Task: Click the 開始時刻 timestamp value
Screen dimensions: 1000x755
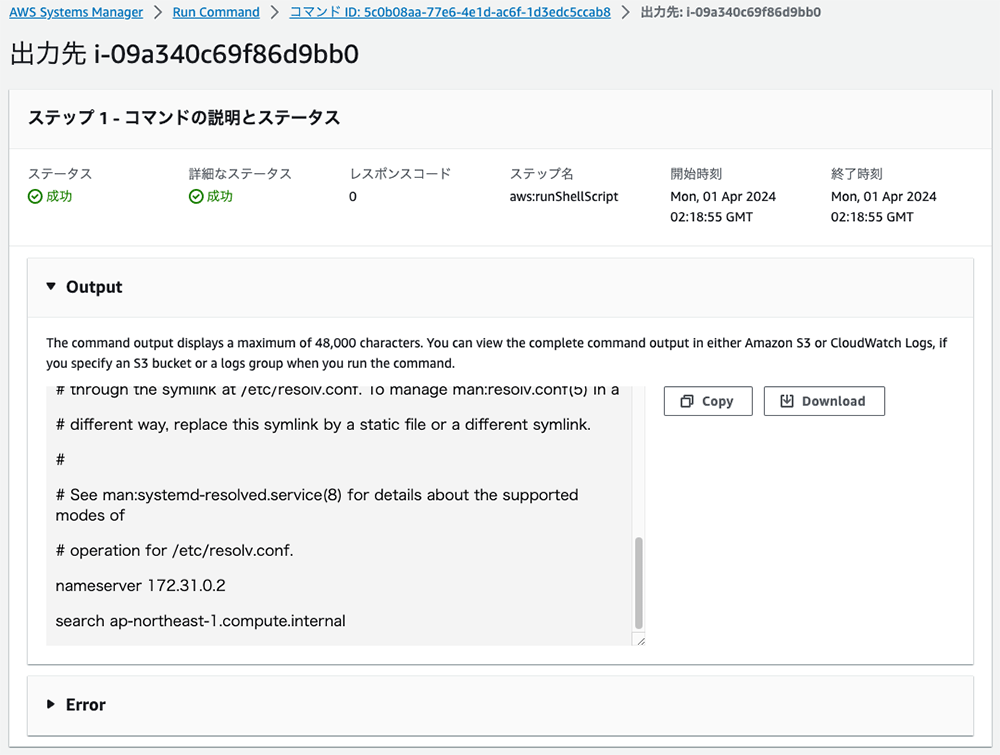Action: (x=723, y=207)
